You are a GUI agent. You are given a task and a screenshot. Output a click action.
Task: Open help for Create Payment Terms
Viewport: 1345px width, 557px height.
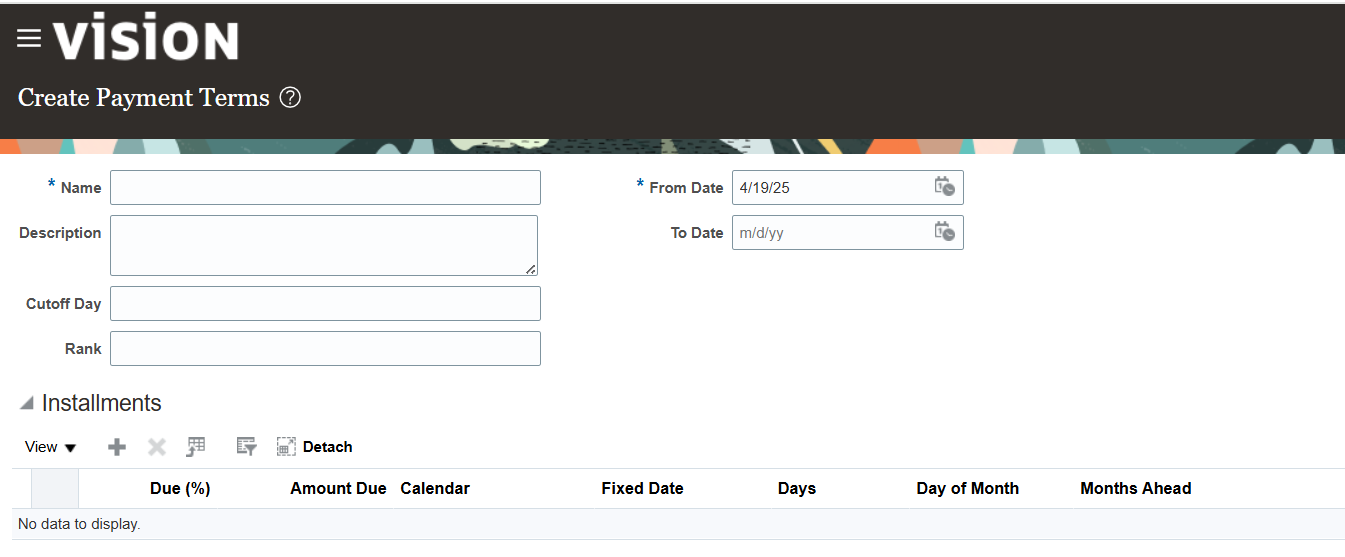[x=290, y=97]
